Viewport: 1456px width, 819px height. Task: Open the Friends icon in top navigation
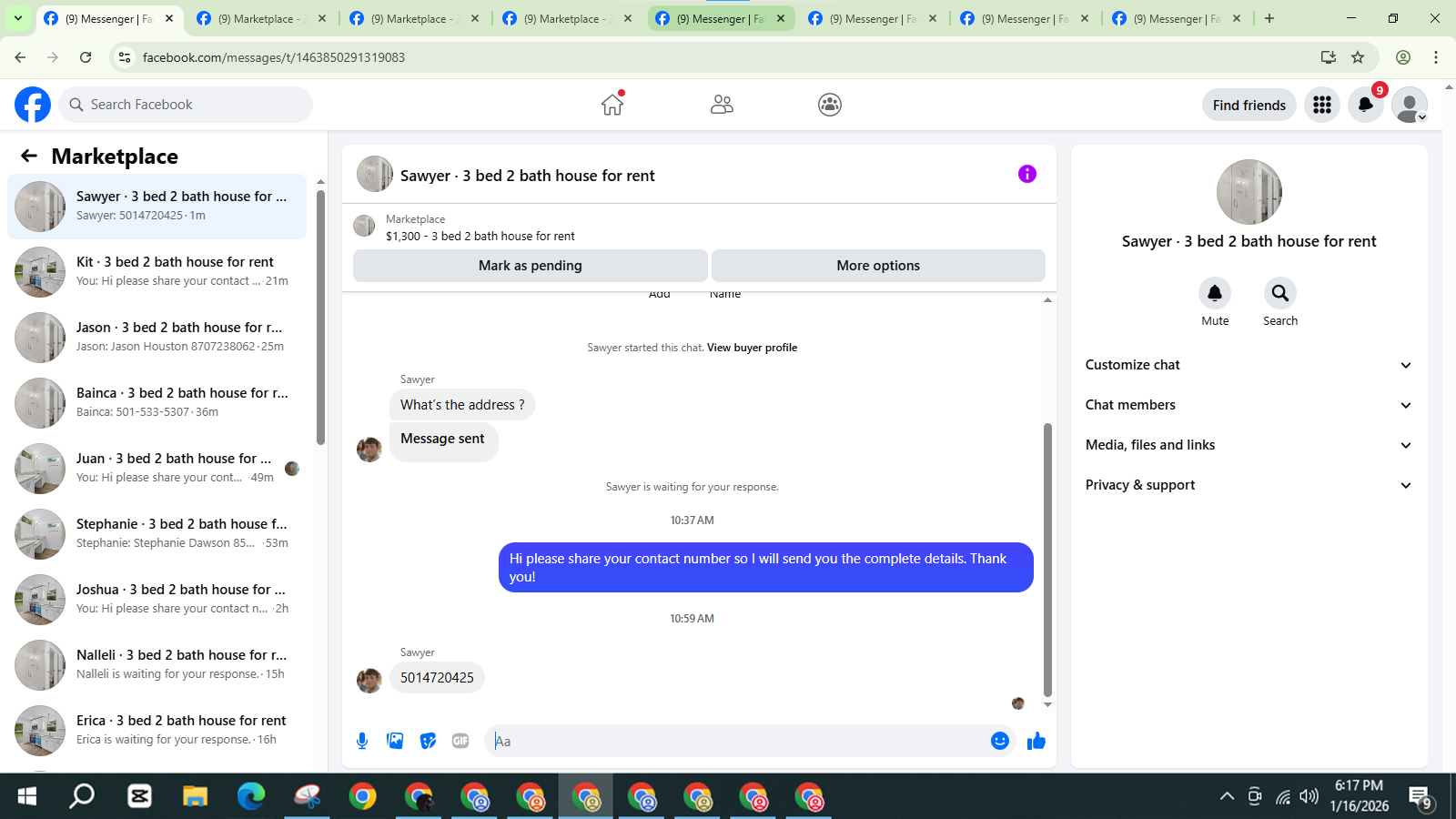(x=722, y=105)
